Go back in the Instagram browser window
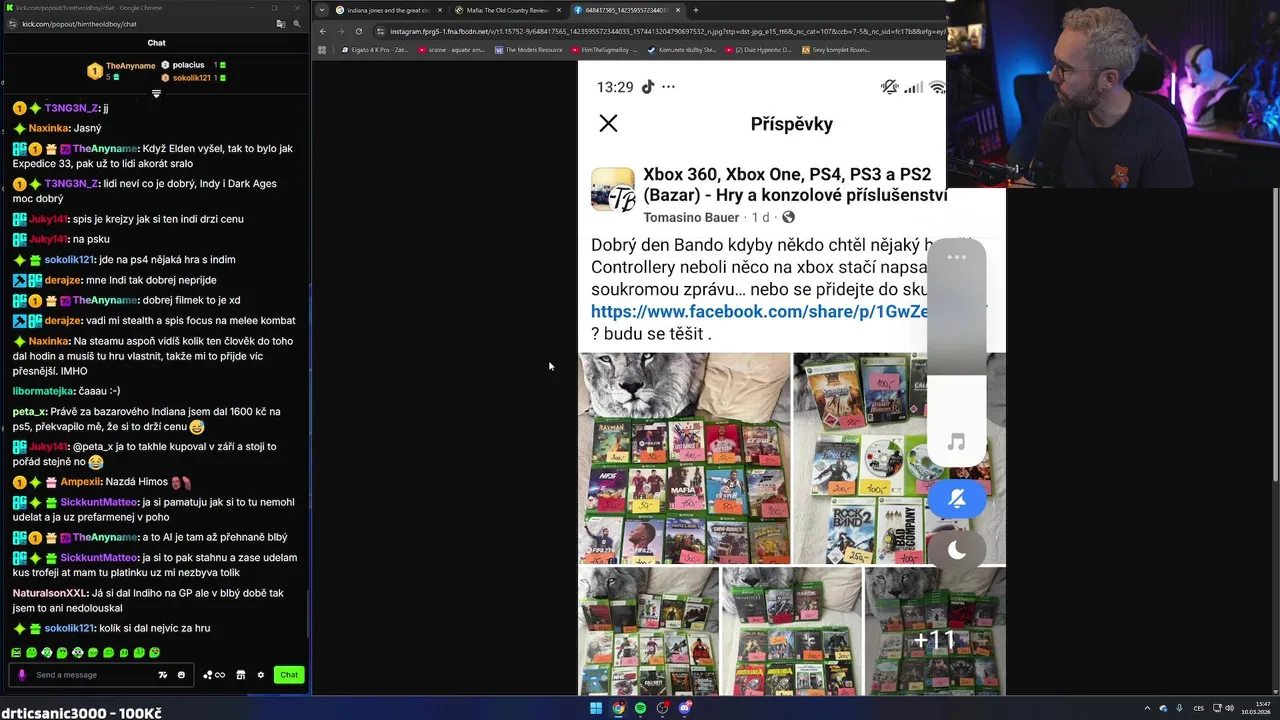This screenshot has height=720, width=1280. click(x=323, y=31)
